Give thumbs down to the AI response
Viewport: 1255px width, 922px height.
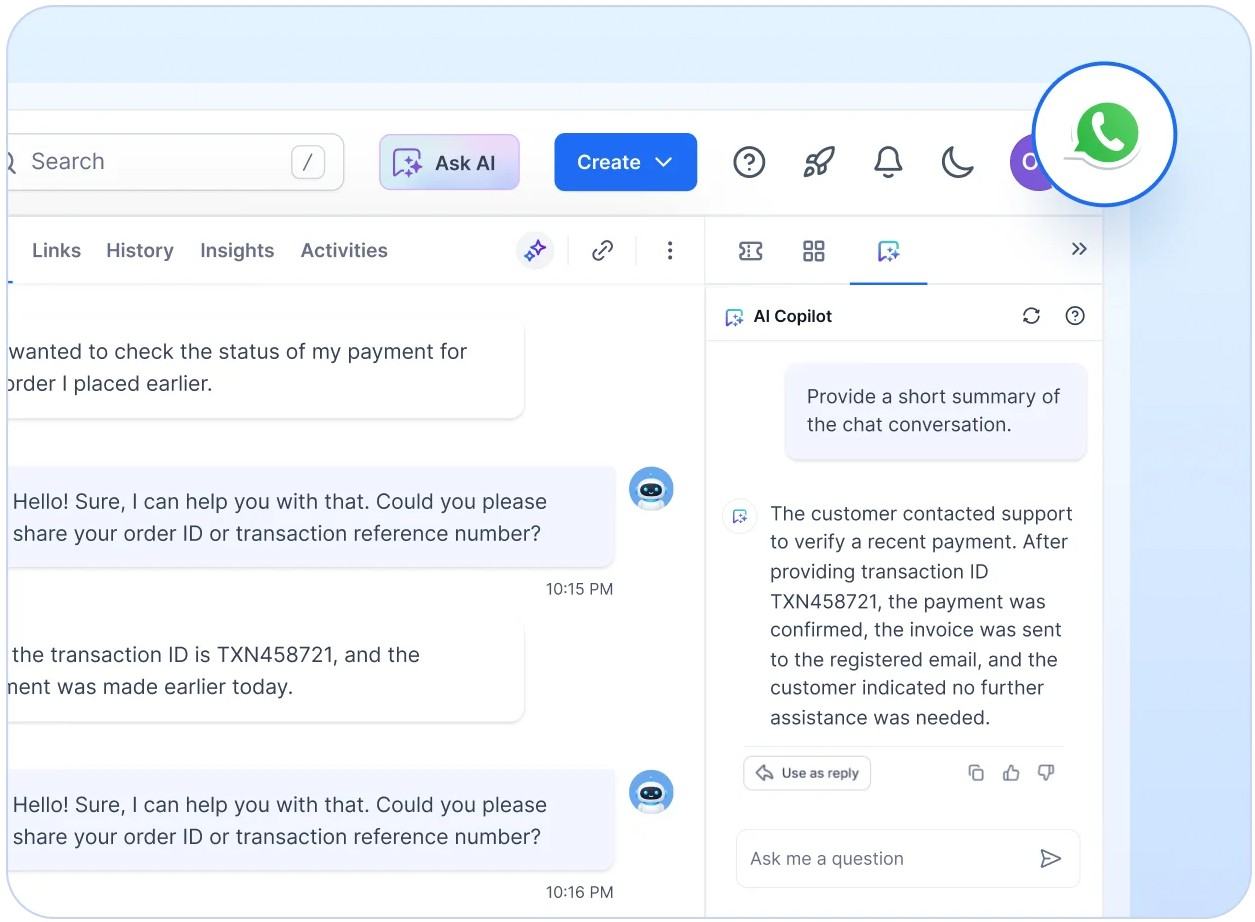[1046, 773]
